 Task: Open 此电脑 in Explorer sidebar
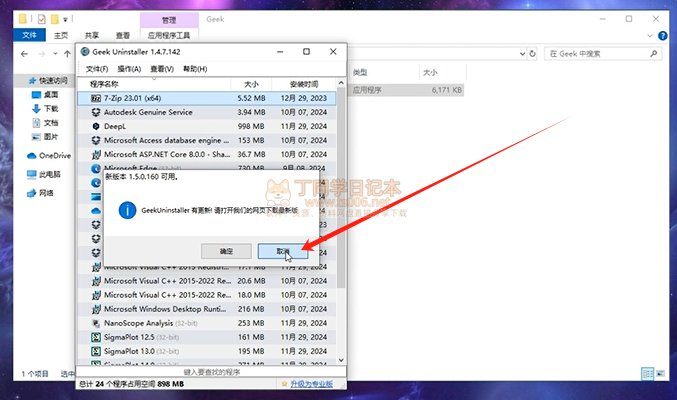[44, 175]
